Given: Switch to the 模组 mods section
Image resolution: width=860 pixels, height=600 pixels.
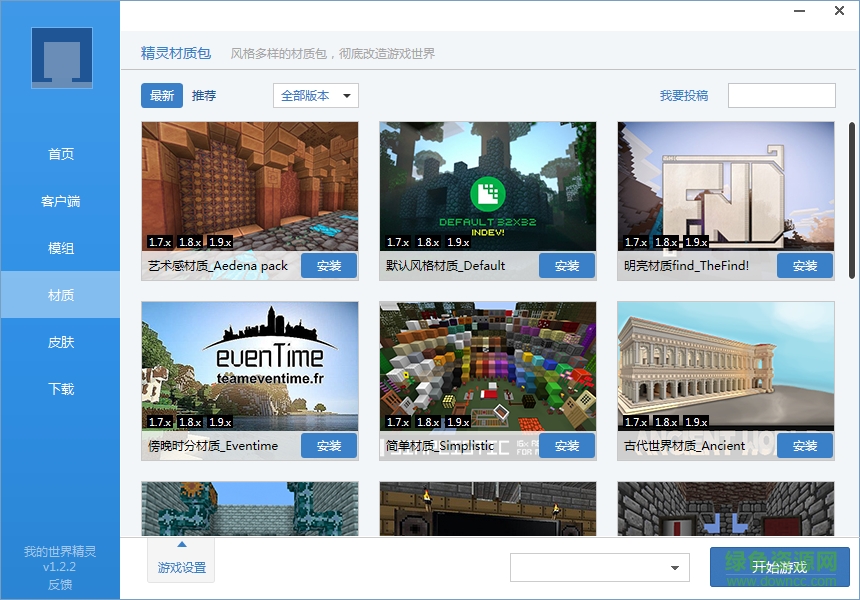Looking at the screenshot, I should [x=61, y=248].
